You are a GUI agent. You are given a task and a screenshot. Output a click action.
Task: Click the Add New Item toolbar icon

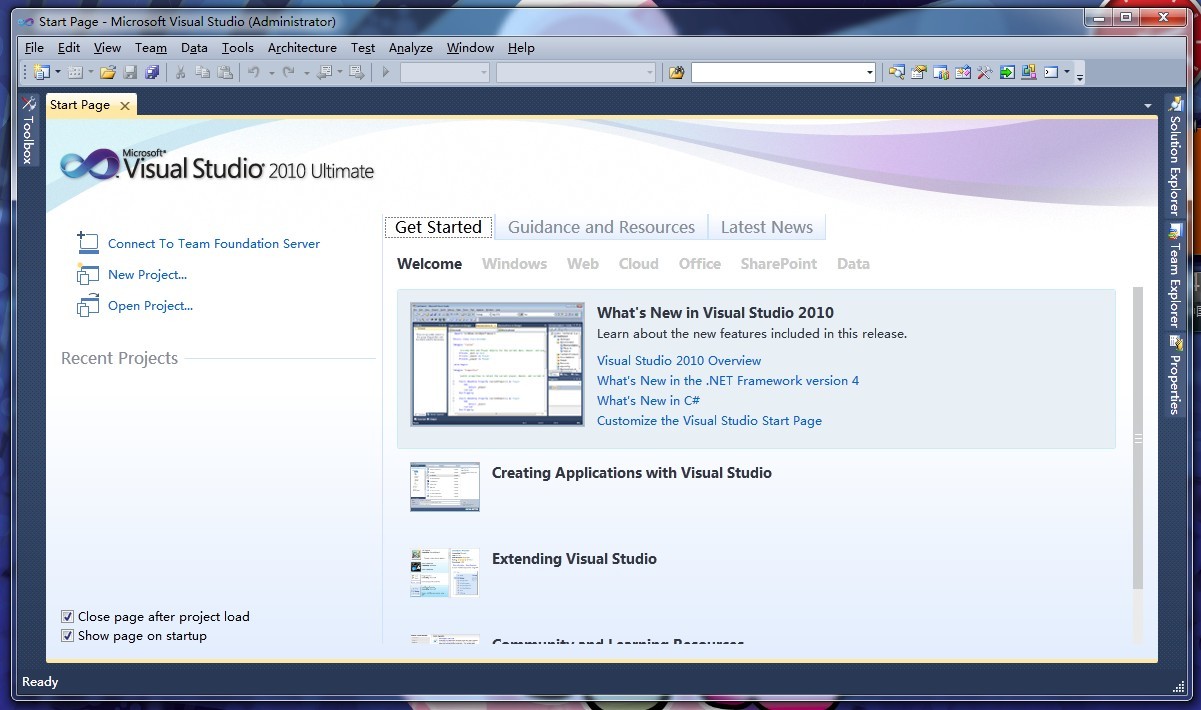pos(75,72)
